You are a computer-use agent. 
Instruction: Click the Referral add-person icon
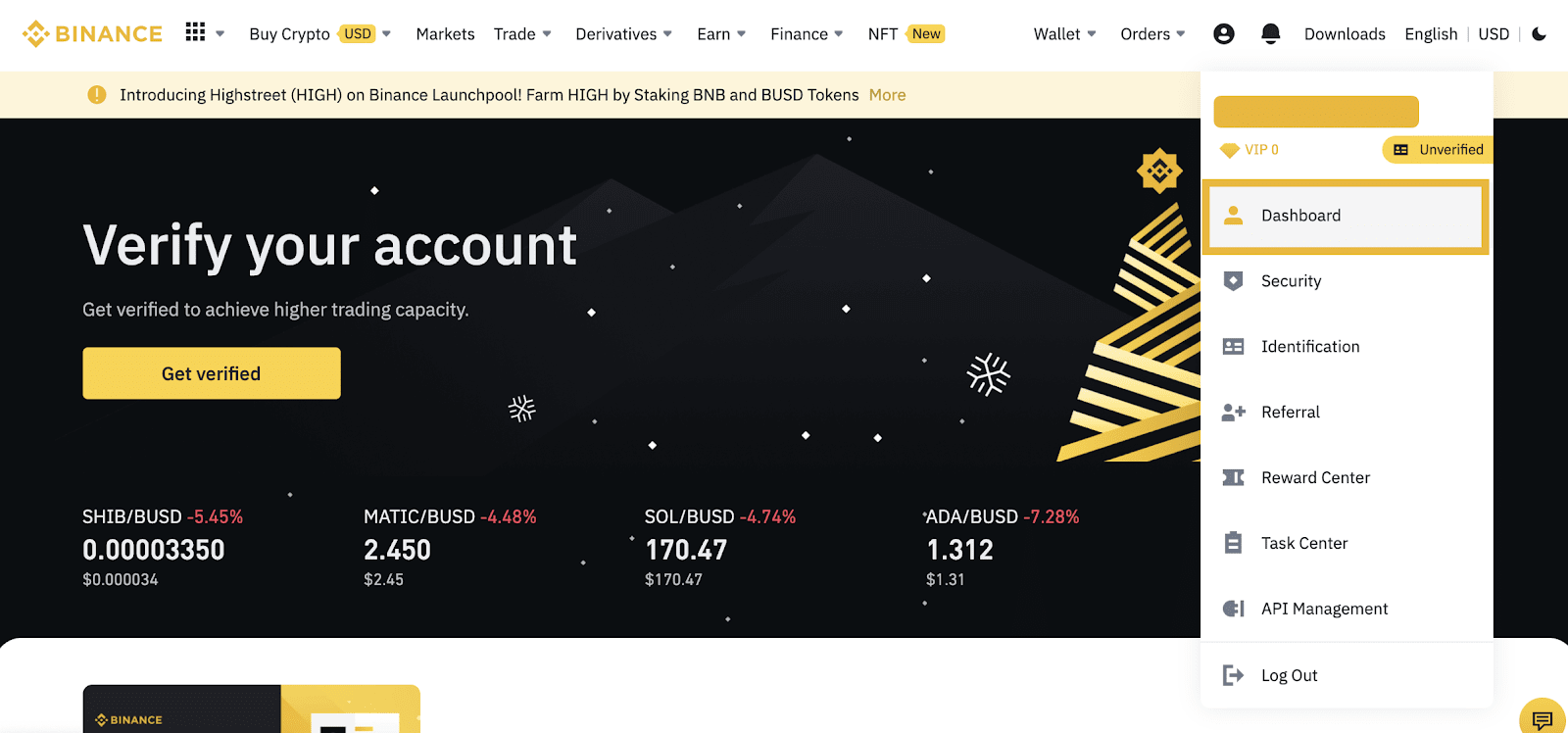click(1234, 412)
